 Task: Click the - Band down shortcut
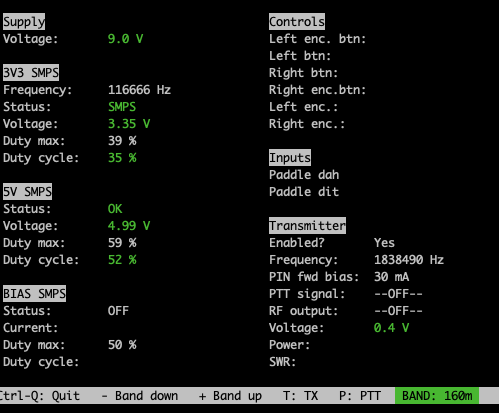[140, 396]
